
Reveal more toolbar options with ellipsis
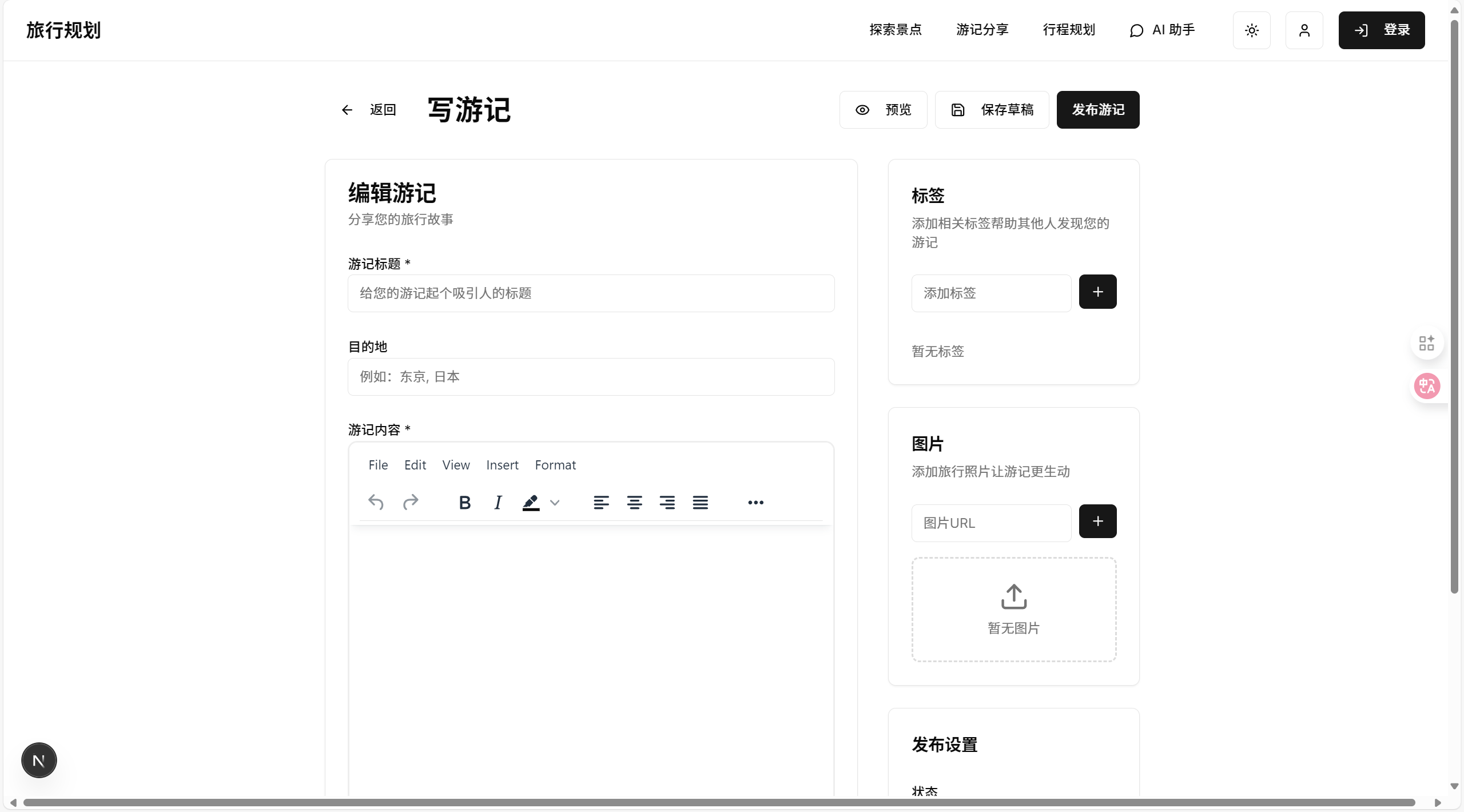(755, 502)
